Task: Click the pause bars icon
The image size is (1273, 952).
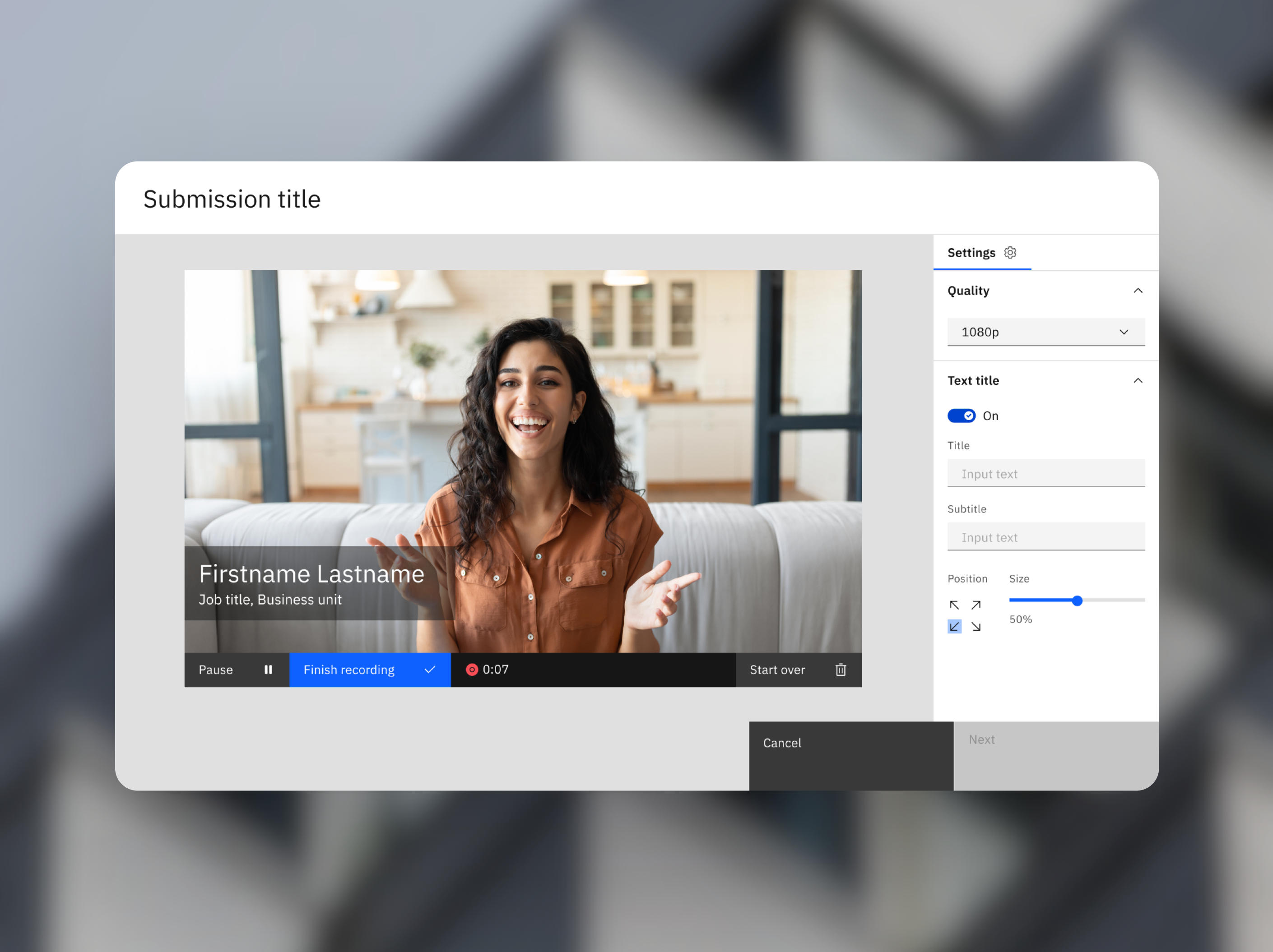Action: 268,670
